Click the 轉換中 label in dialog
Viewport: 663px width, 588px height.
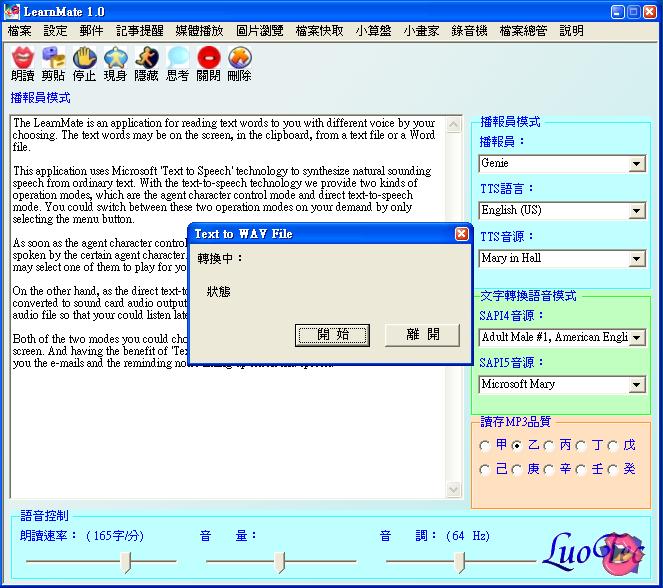click(x=220, y=258)
